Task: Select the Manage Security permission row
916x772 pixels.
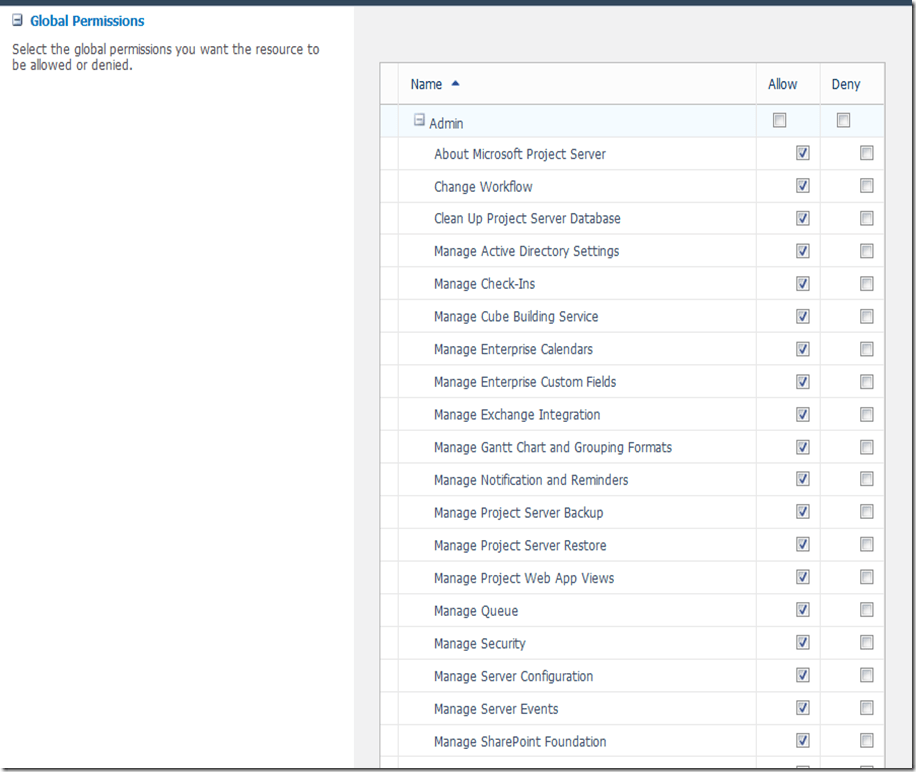Action: pyautogui.click(x=480, y=644)
